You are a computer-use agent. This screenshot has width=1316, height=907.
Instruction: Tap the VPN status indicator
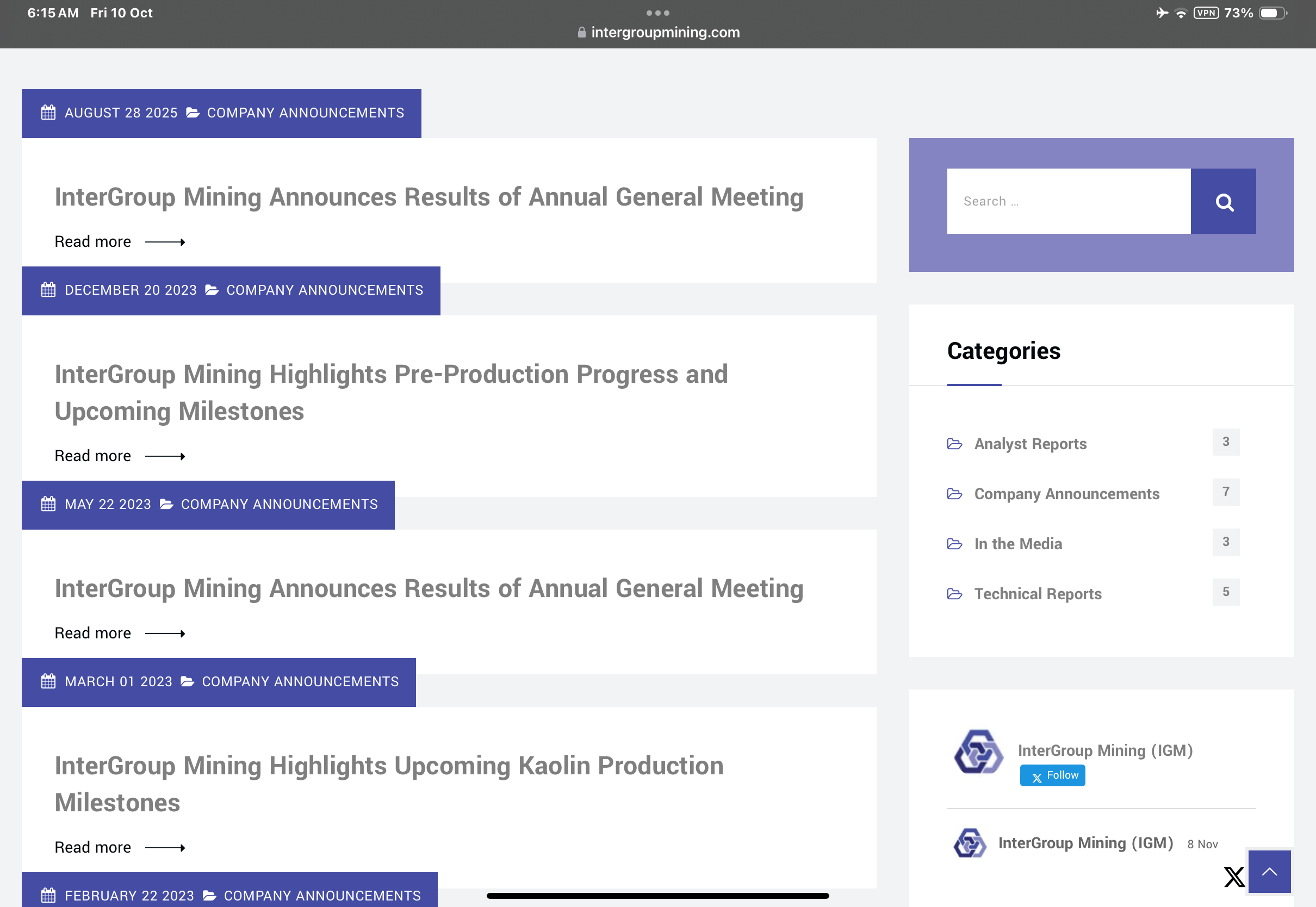[1205, 13]
